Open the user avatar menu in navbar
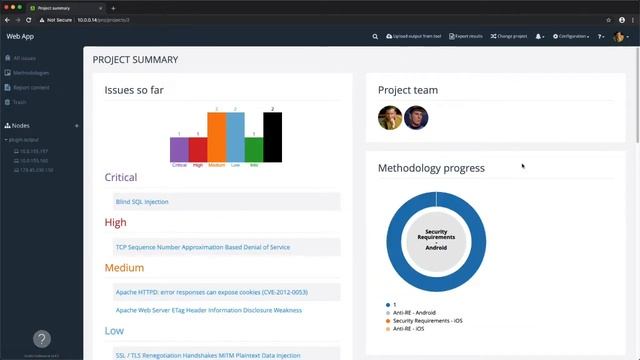This screenshot has width=640, height=360. (x=620, y=37)
